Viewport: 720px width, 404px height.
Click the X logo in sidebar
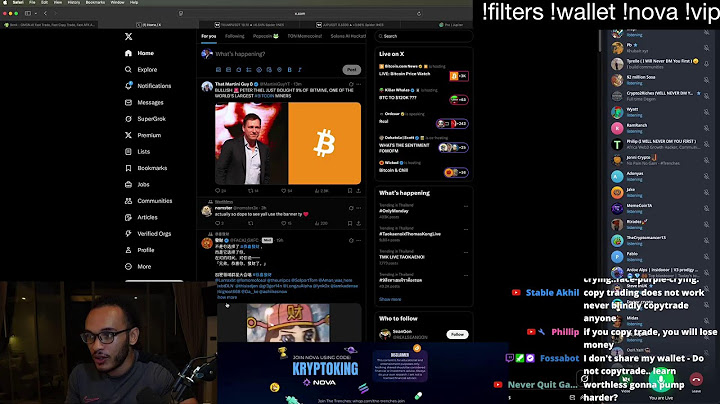pos(129,36)
